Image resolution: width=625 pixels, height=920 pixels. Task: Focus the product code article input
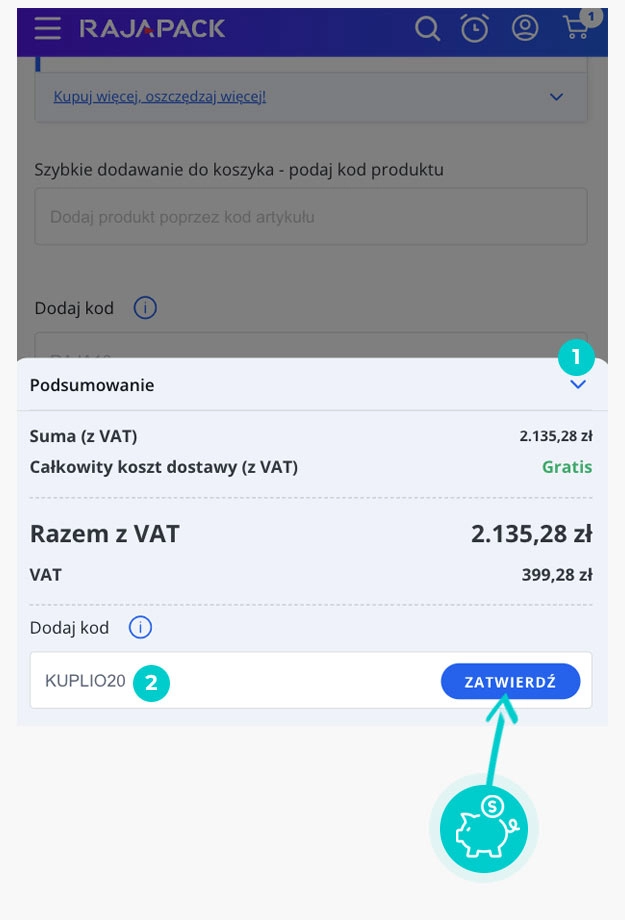click(310, 216)
